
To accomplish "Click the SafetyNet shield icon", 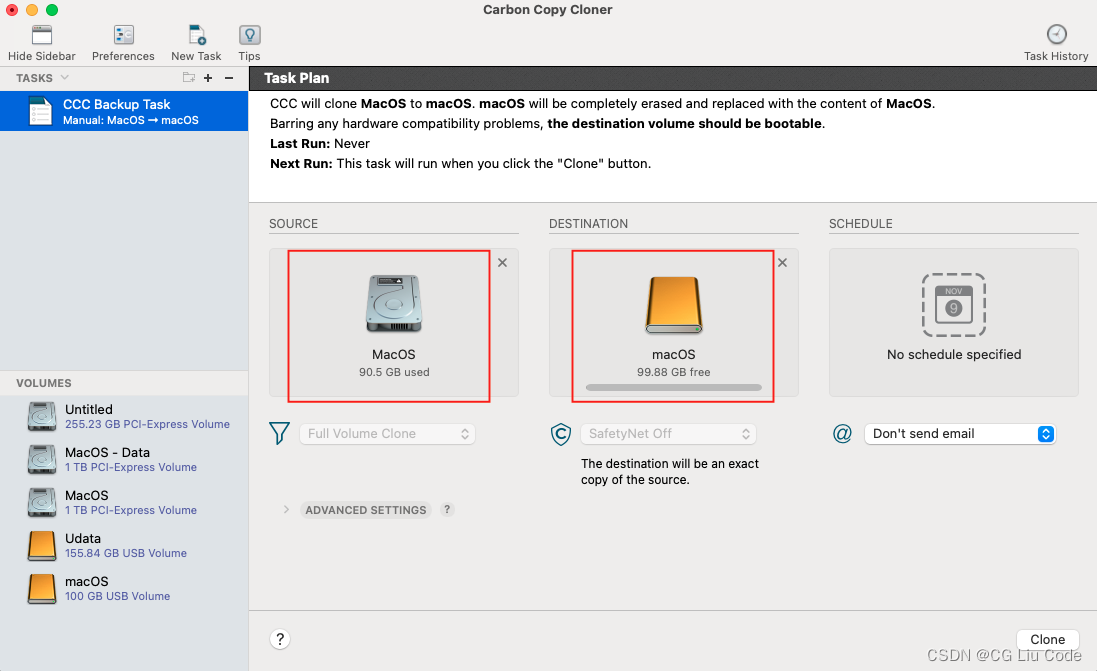I will 560,435.
